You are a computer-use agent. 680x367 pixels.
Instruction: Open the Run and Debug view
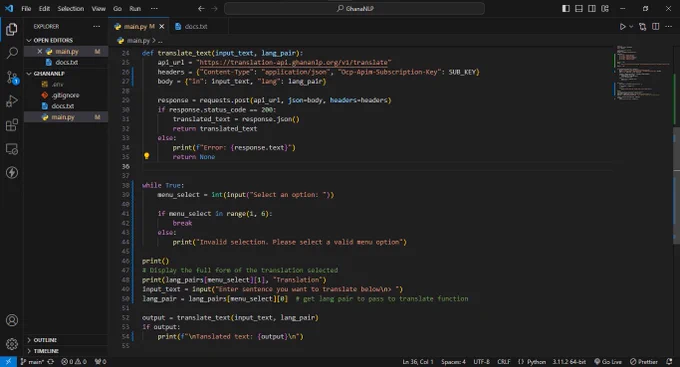[12, 101]
